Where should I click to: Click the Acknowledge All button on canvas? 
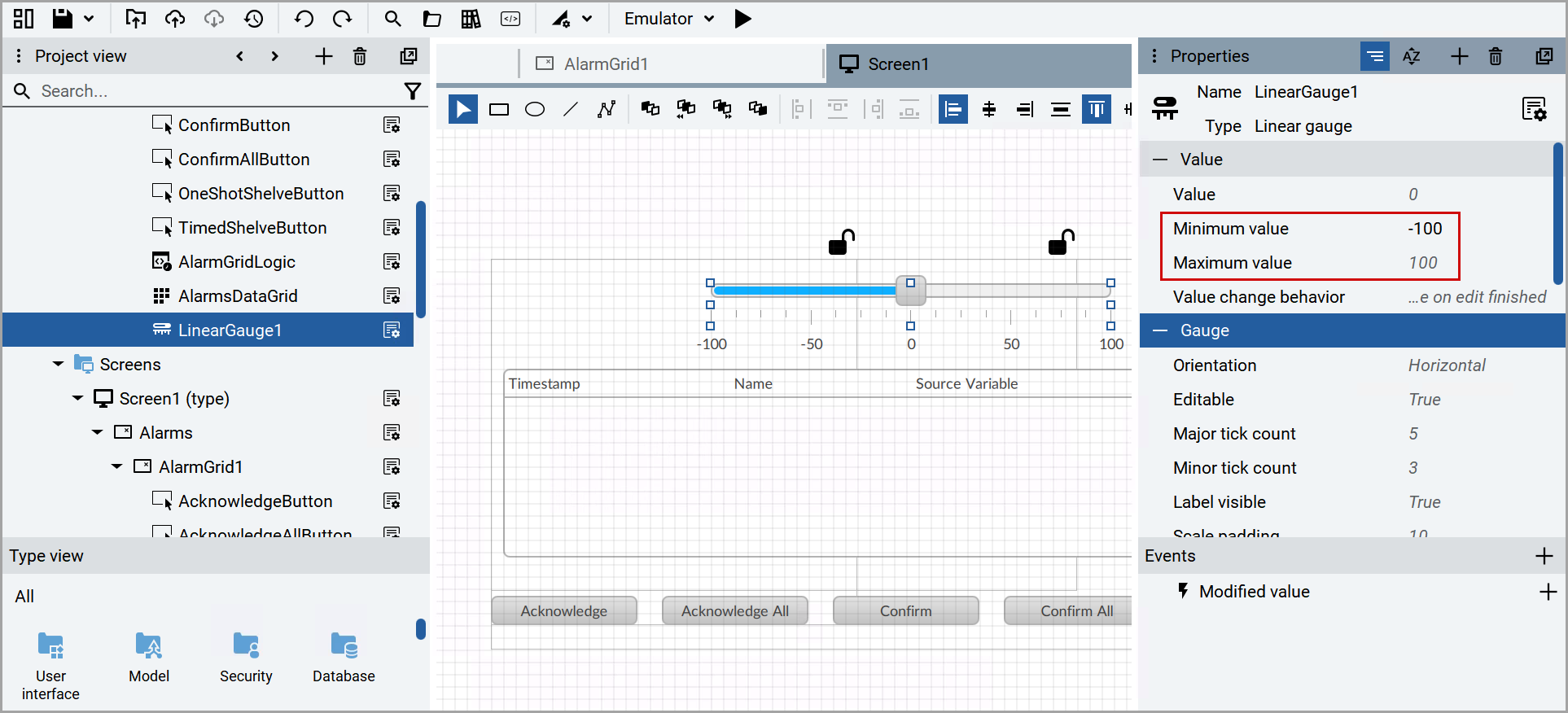click(x=735, y=610)
